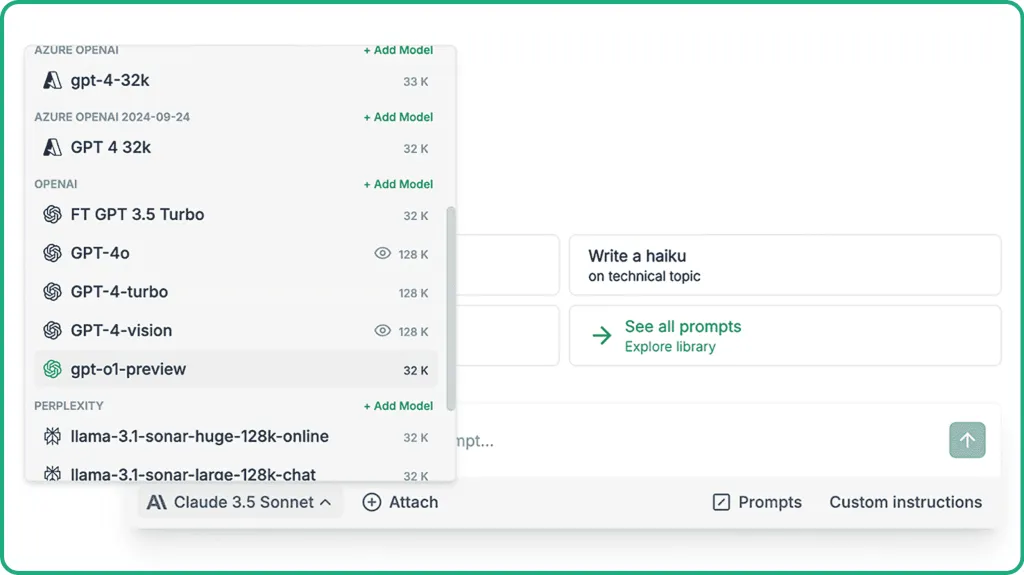Add Model under Azure OpenAI 2024-09-24
Viewport: 1024px width, 575px height.
pyautogui.click(x=398, y=117)
